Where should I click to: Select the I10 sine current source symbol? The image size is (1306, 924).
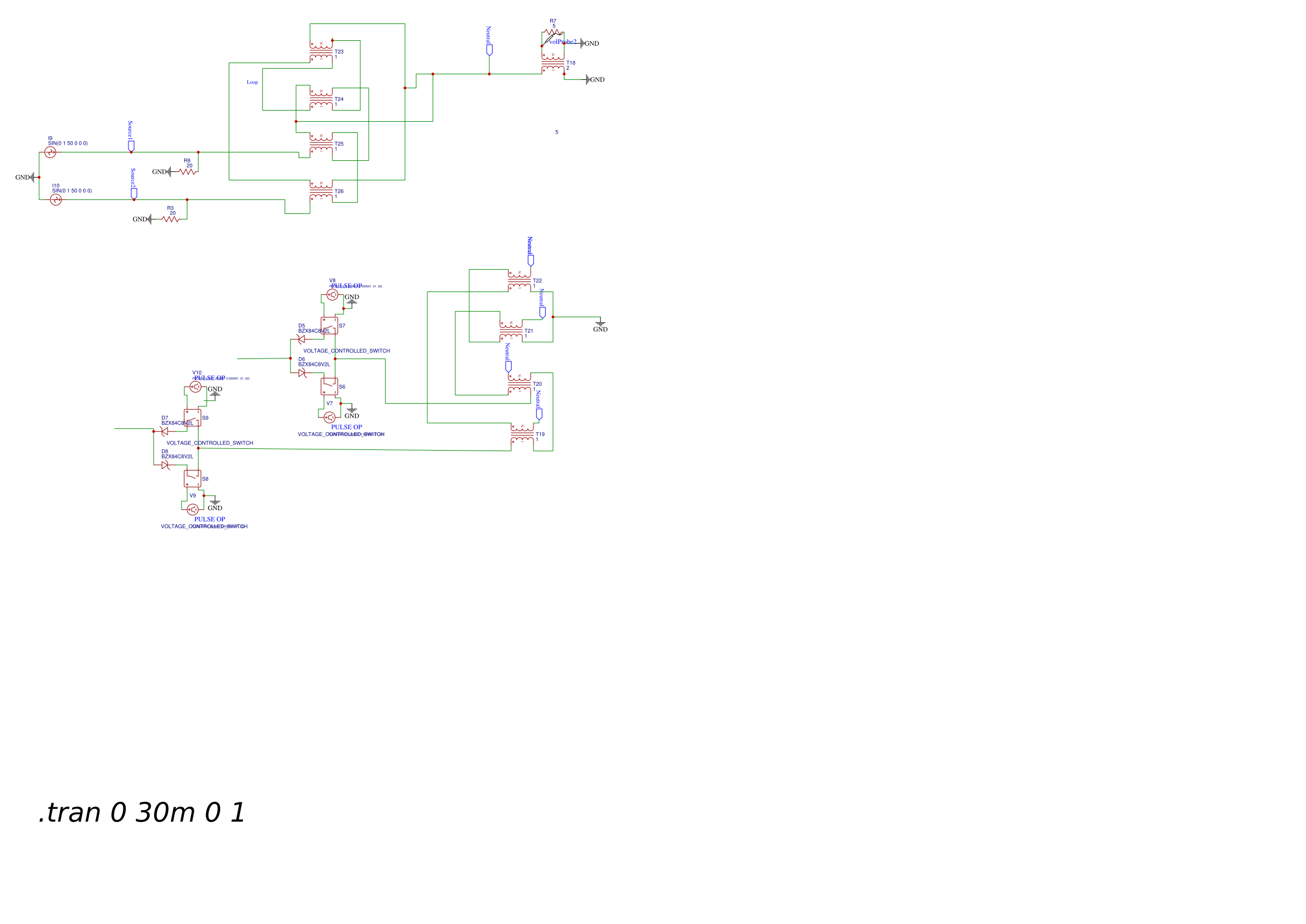click(56, 200)
